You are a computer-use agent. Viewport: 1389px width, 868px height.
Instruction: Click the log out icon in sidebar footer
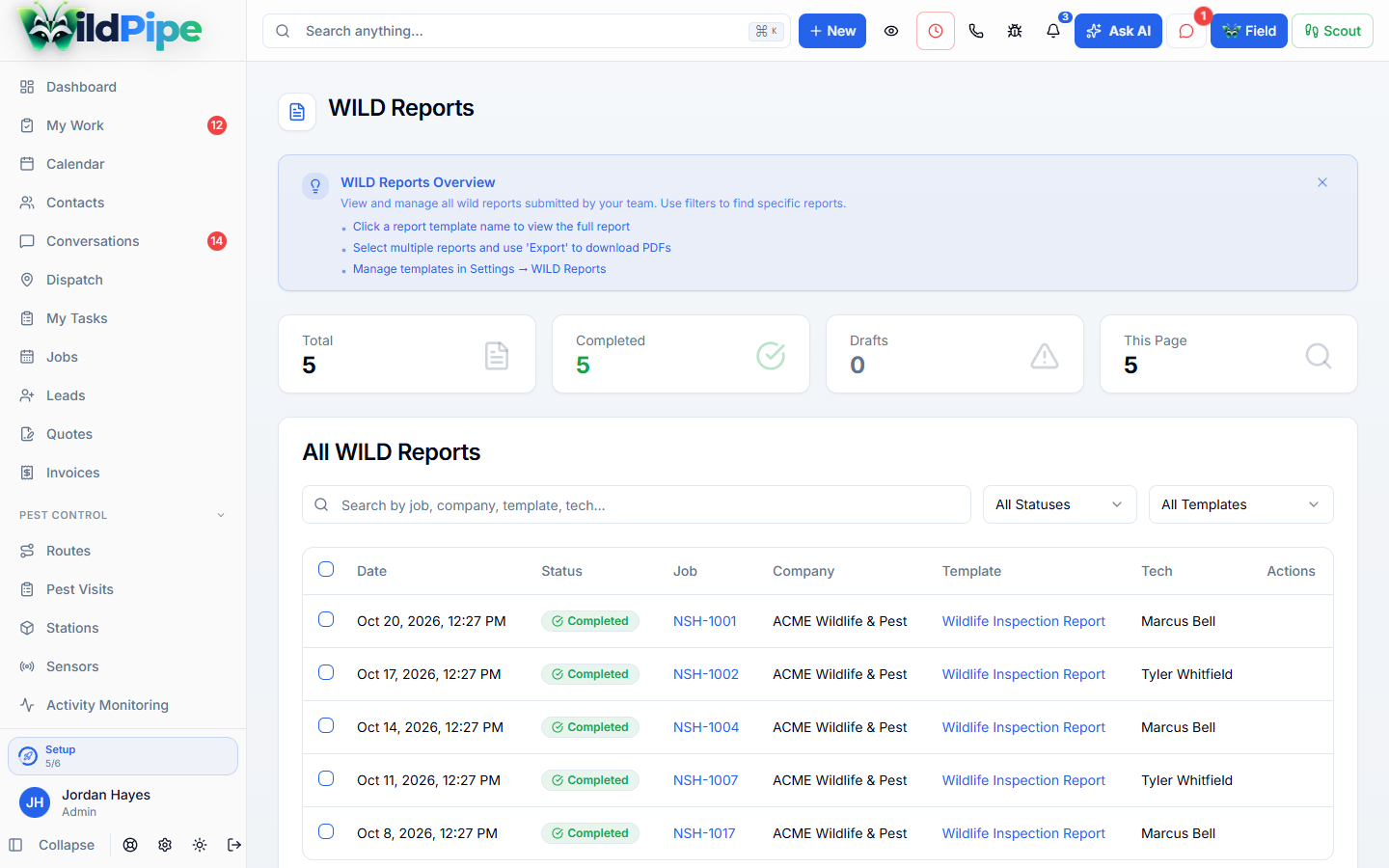(x=234, y=845)
